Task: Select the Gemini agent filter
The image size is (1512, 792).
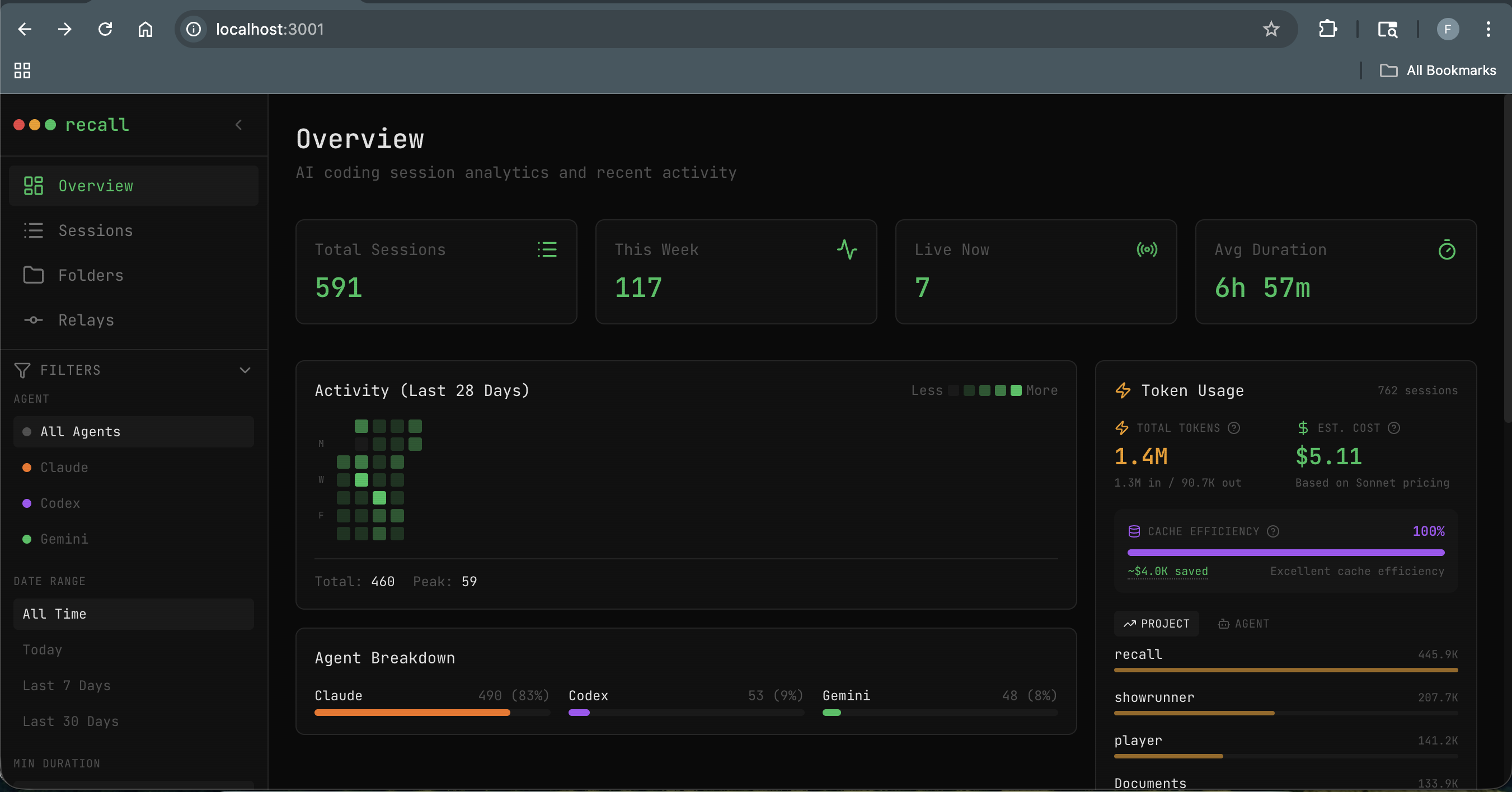Action: 64,539
